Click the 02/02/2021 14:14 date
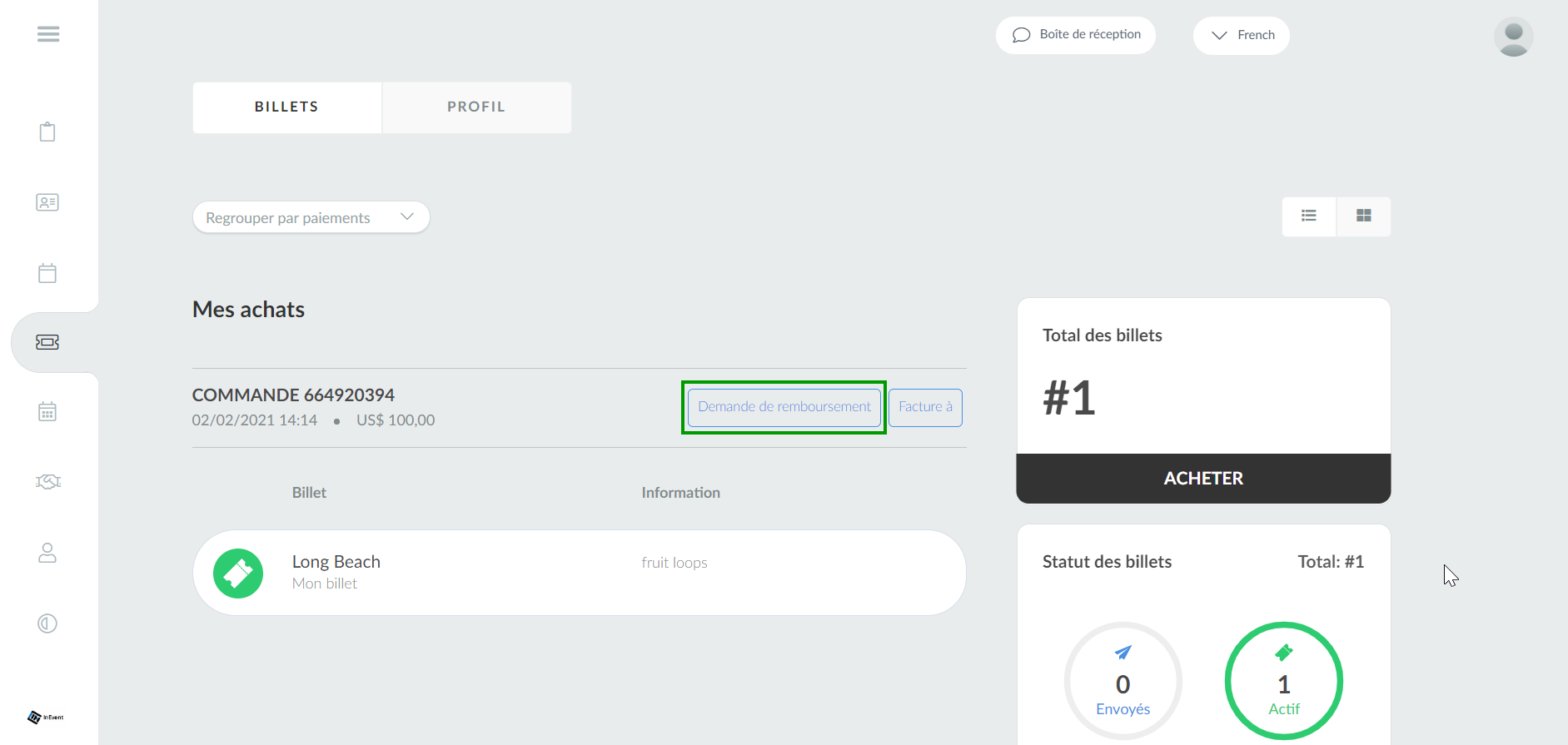This screenshot has width=1568, height=745. tap(255, 420)
